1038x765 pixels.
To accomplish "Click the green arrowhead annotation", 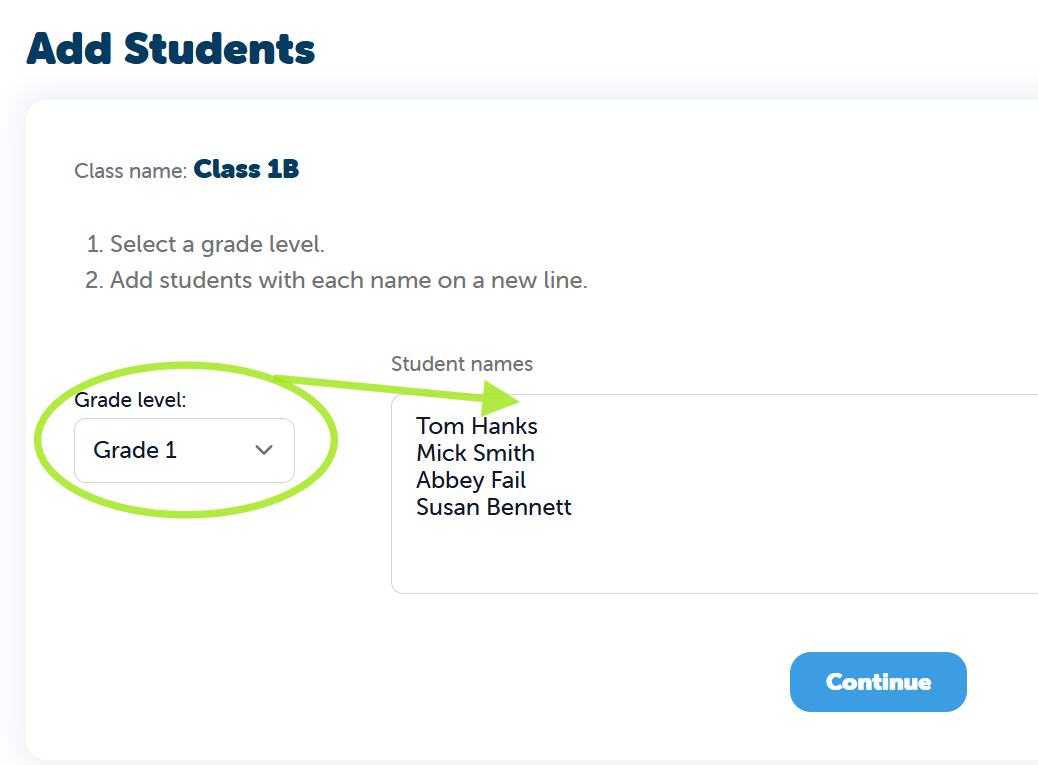I will point(500,397).
